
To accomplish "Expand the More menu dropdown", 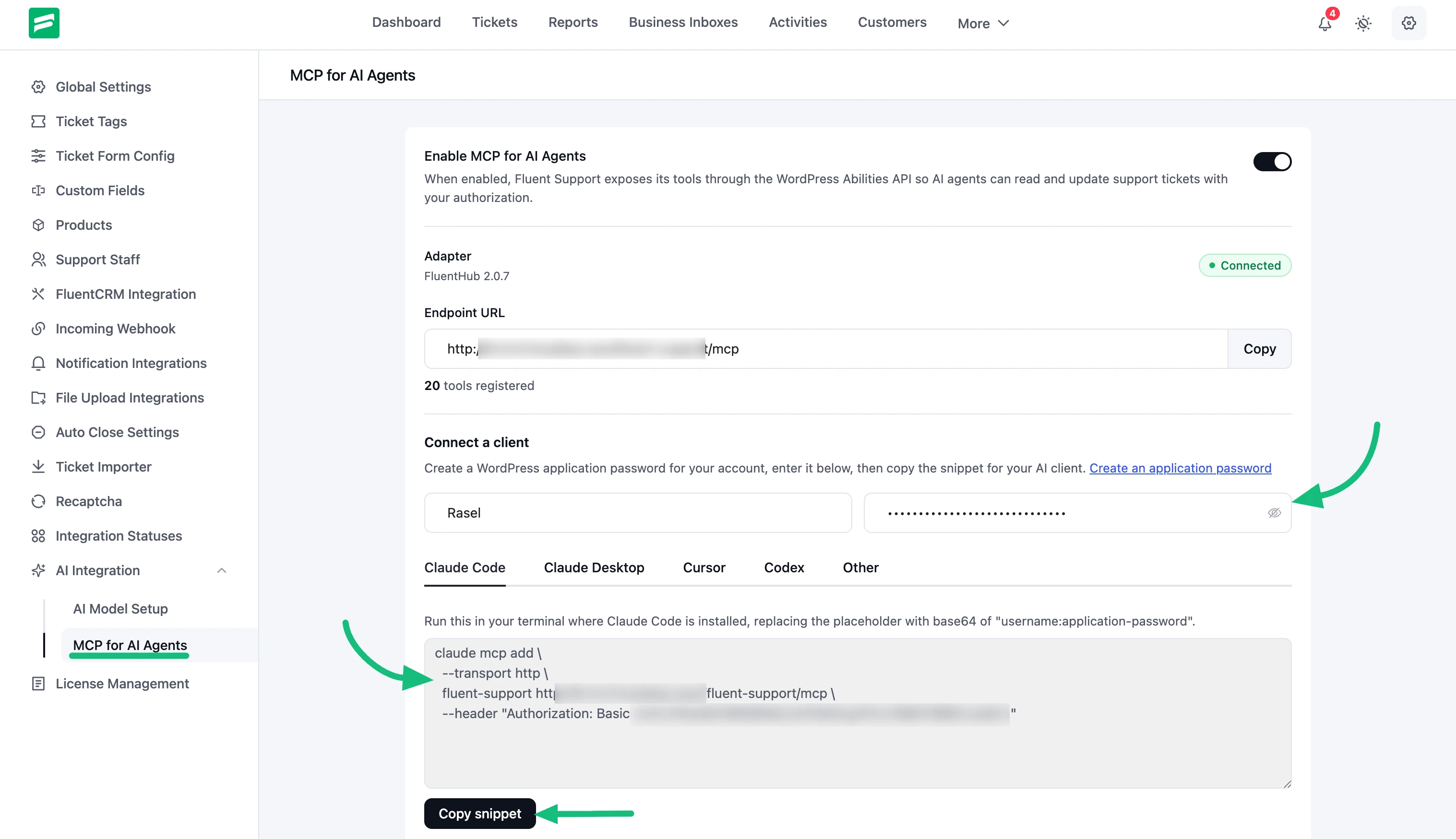I will (x=983, y=23).
